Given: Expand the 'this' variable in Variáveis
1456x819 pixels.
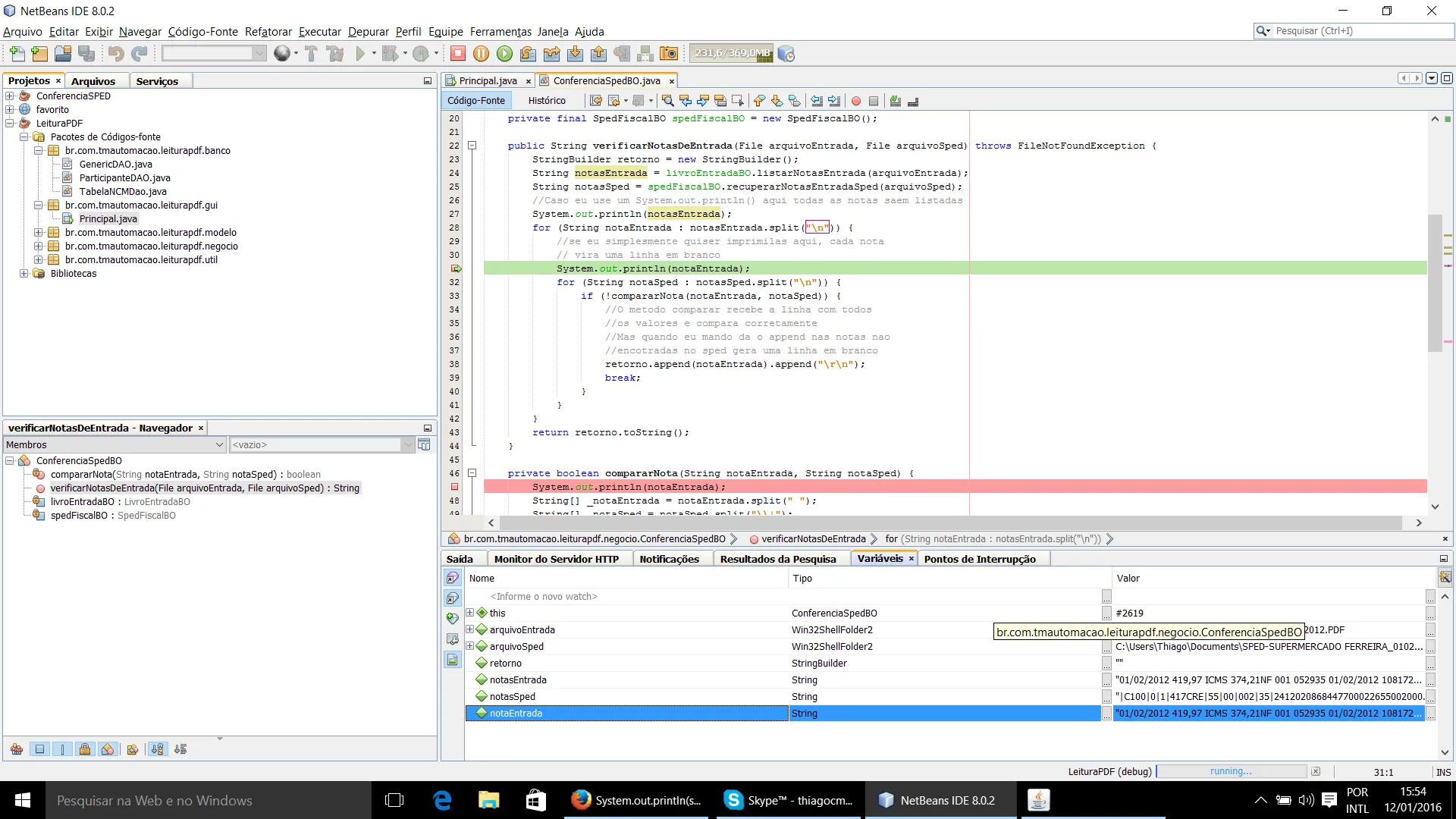Looking at the screenshot, I should 470,613.
